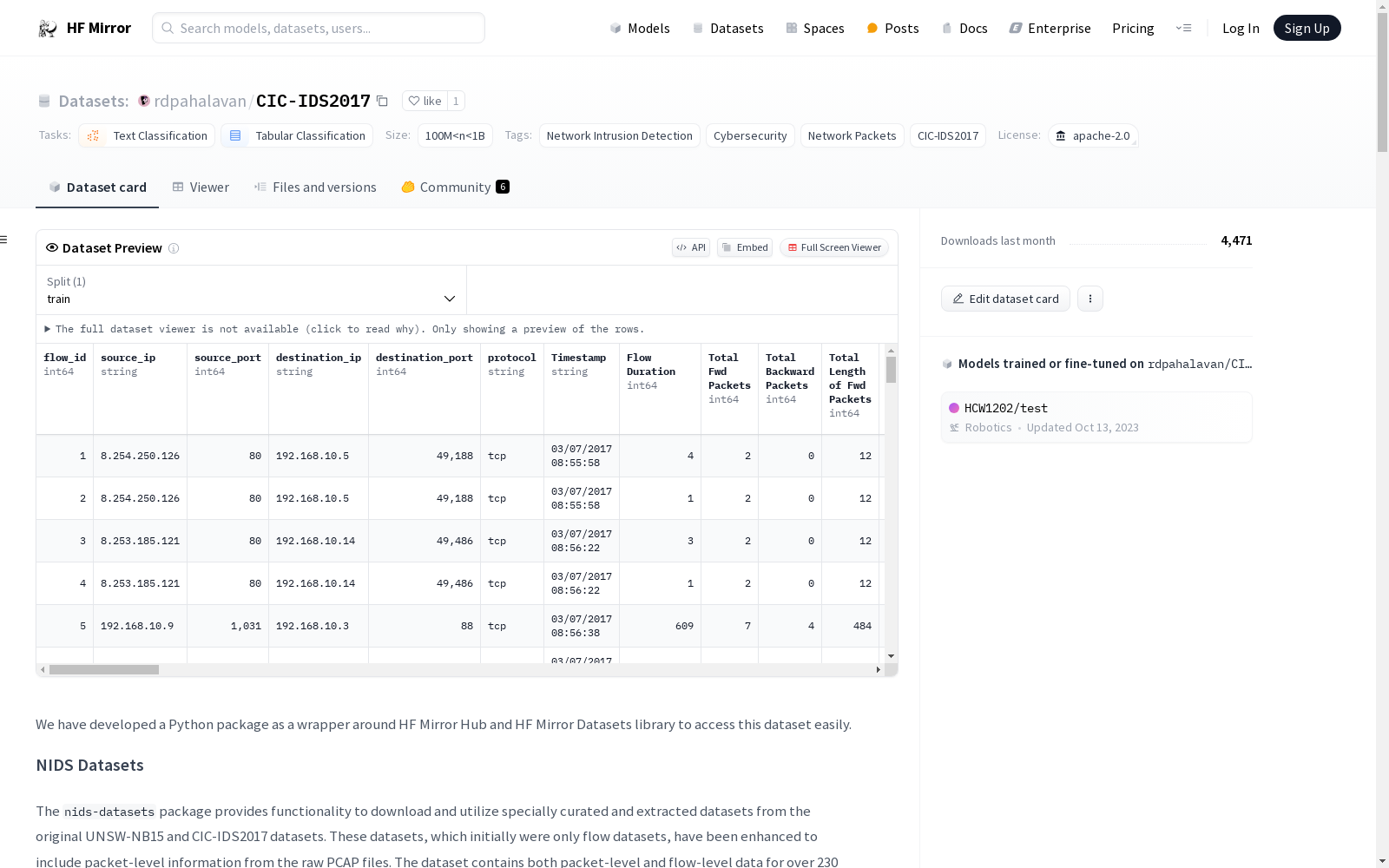Click the search magnifier icon
The height and width of the screenshot is (868, 1389).
pyautogui.click(x=168, y=28)
